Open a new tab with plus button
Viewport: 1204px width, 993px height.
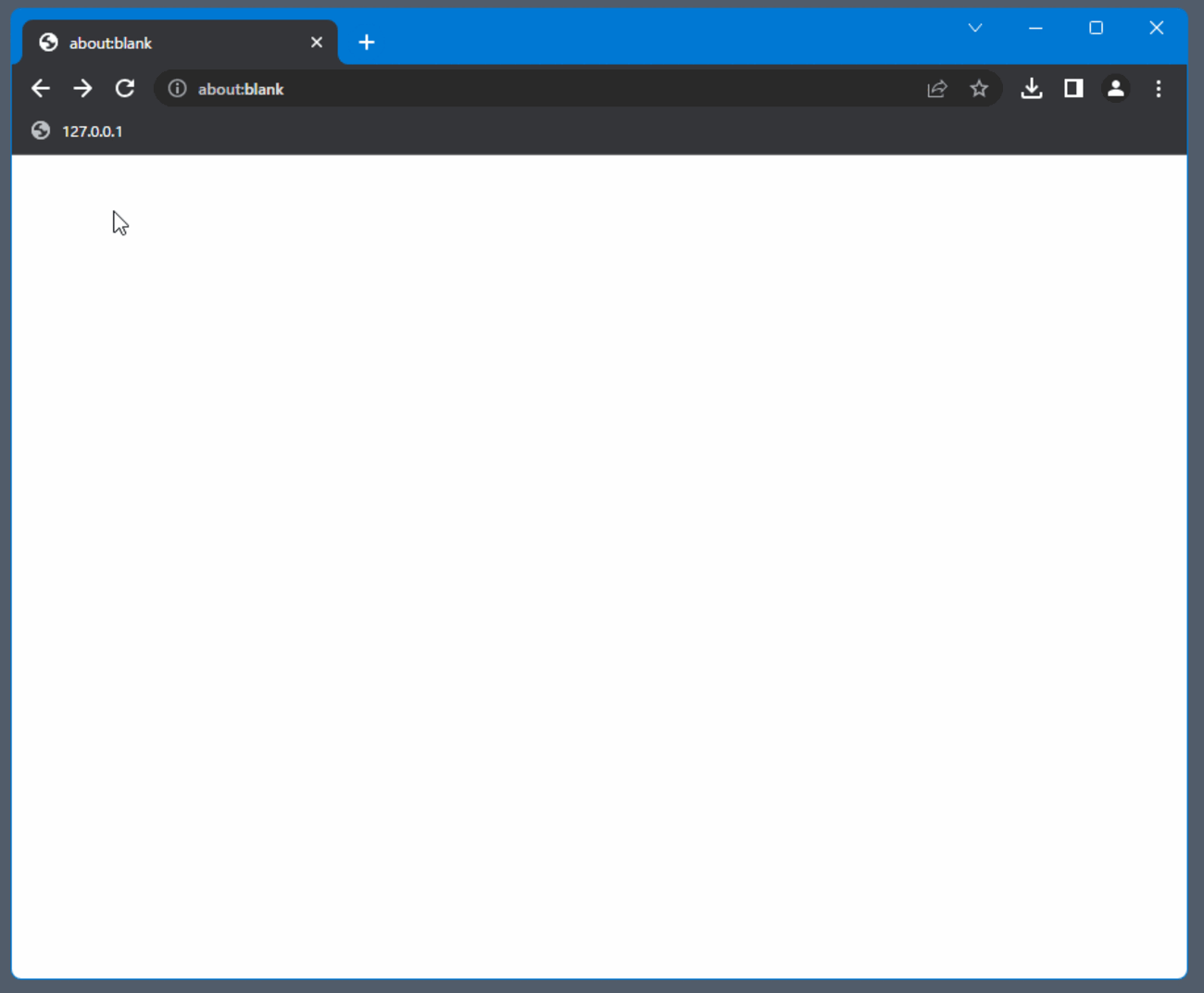(x=367, y=43)
